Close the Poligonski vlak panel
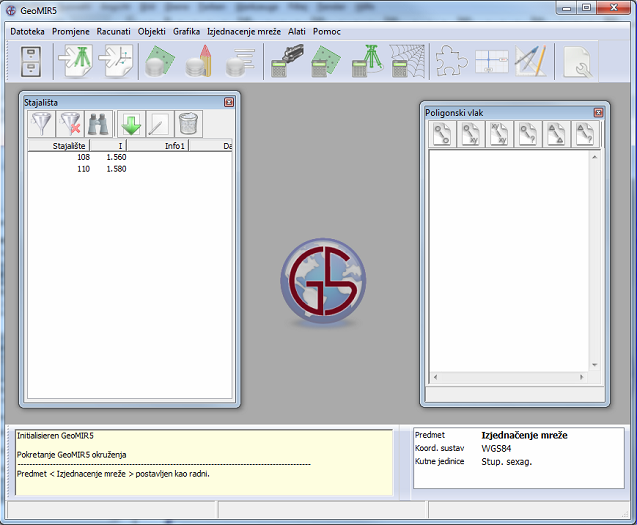The width and height of the screenshot is (637, 525). pos(598,113)
